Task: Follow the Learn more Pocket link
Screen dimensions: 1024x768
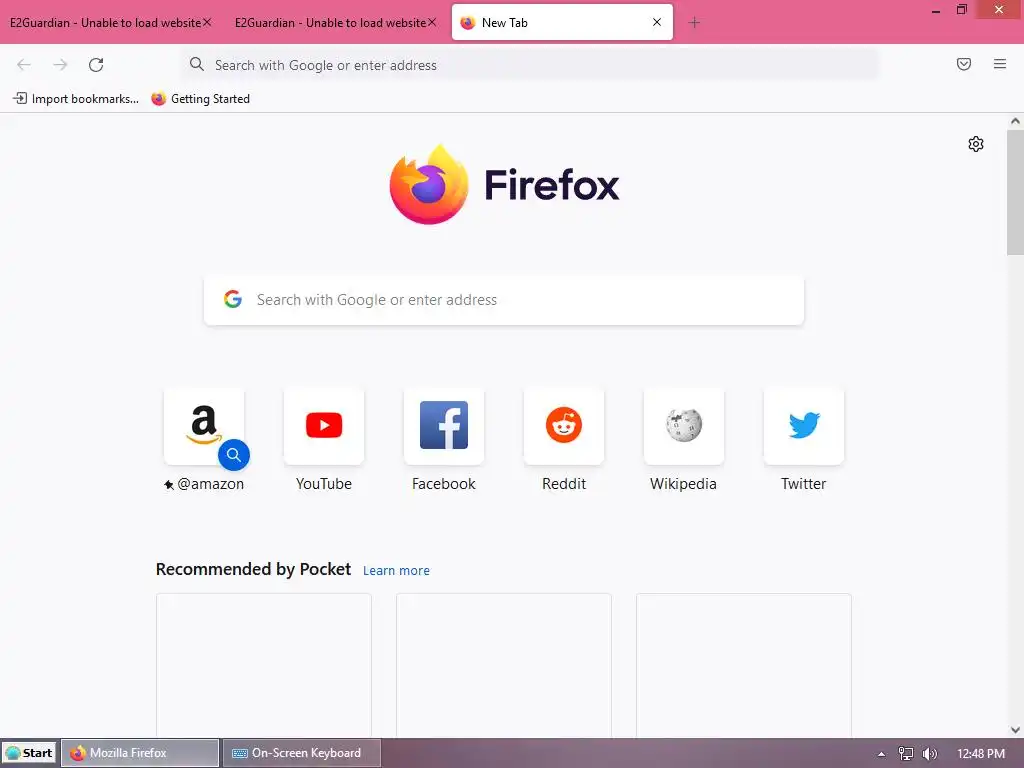Action: (x=396, y=571)
